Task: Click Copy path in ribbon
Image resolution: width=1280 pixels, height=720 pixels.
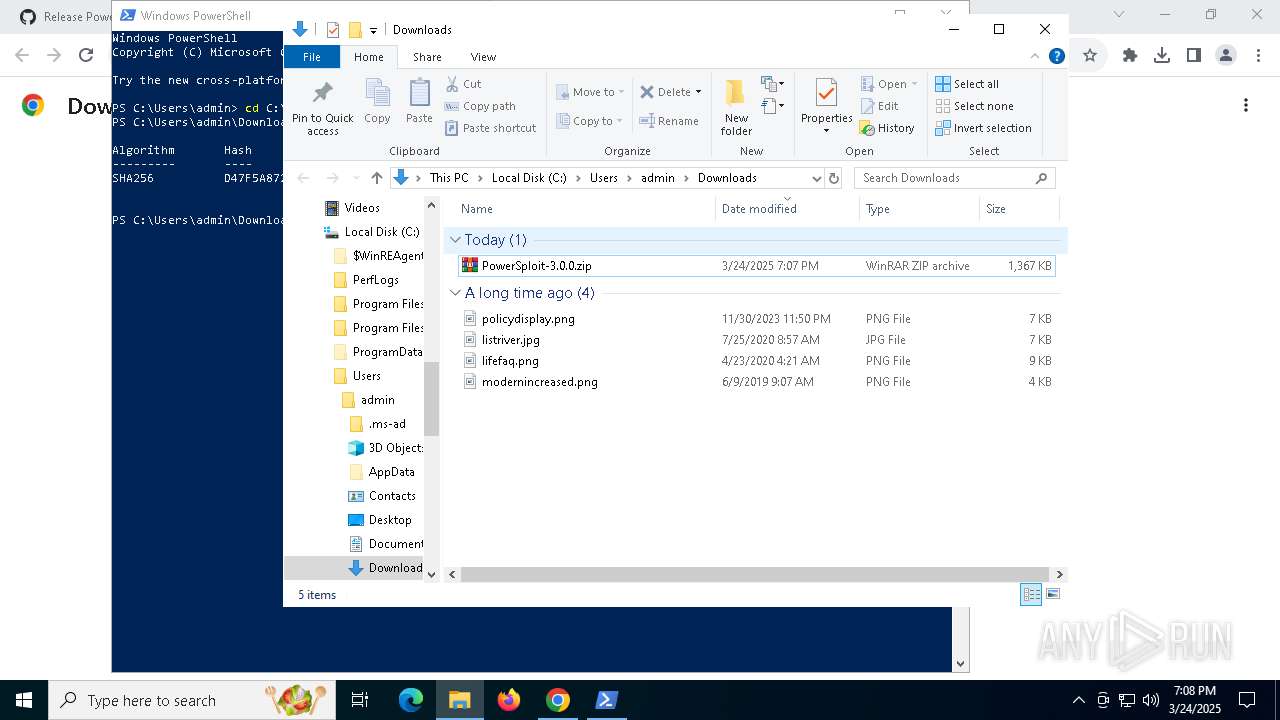Action: [480, 106]
